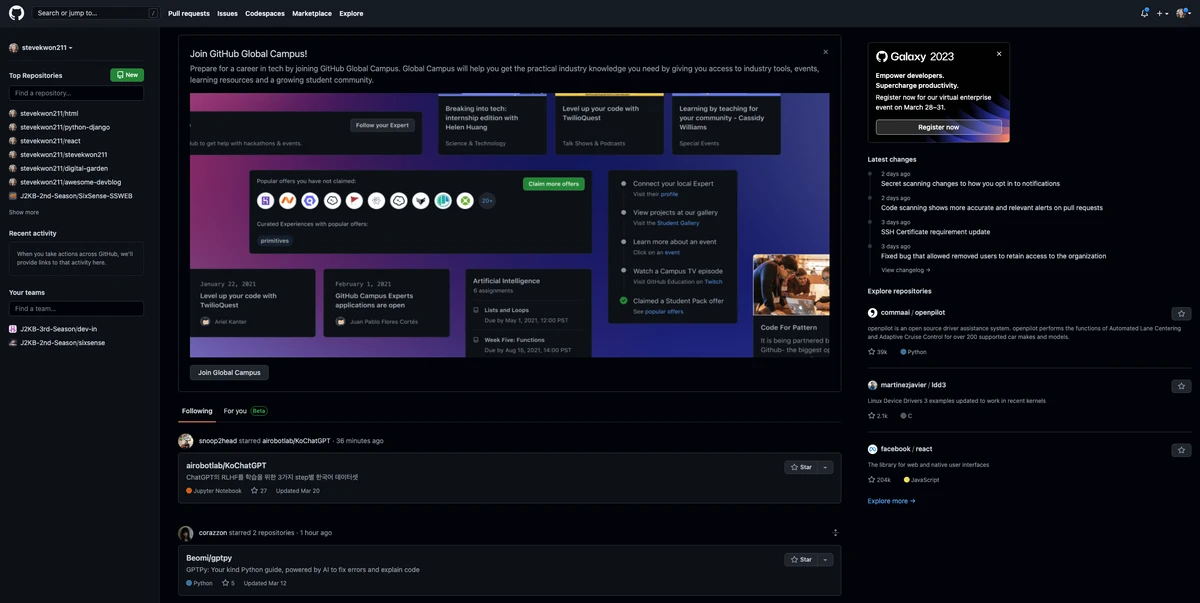This screenshot has height=603, width=1200.
Task: Switch to the Following feed tab
Action: point(197,411)
